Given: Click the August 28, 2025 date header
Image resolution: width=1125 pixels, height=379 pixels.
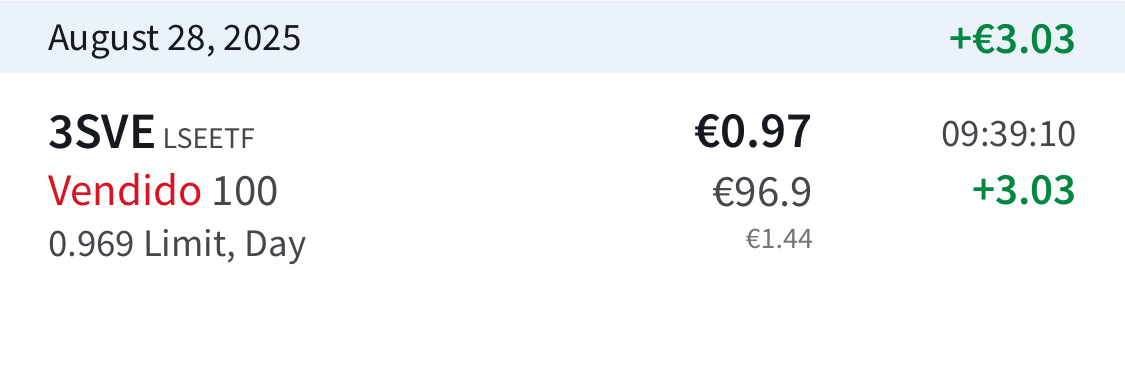Looking at the screenshot, I should pos(174,38).
